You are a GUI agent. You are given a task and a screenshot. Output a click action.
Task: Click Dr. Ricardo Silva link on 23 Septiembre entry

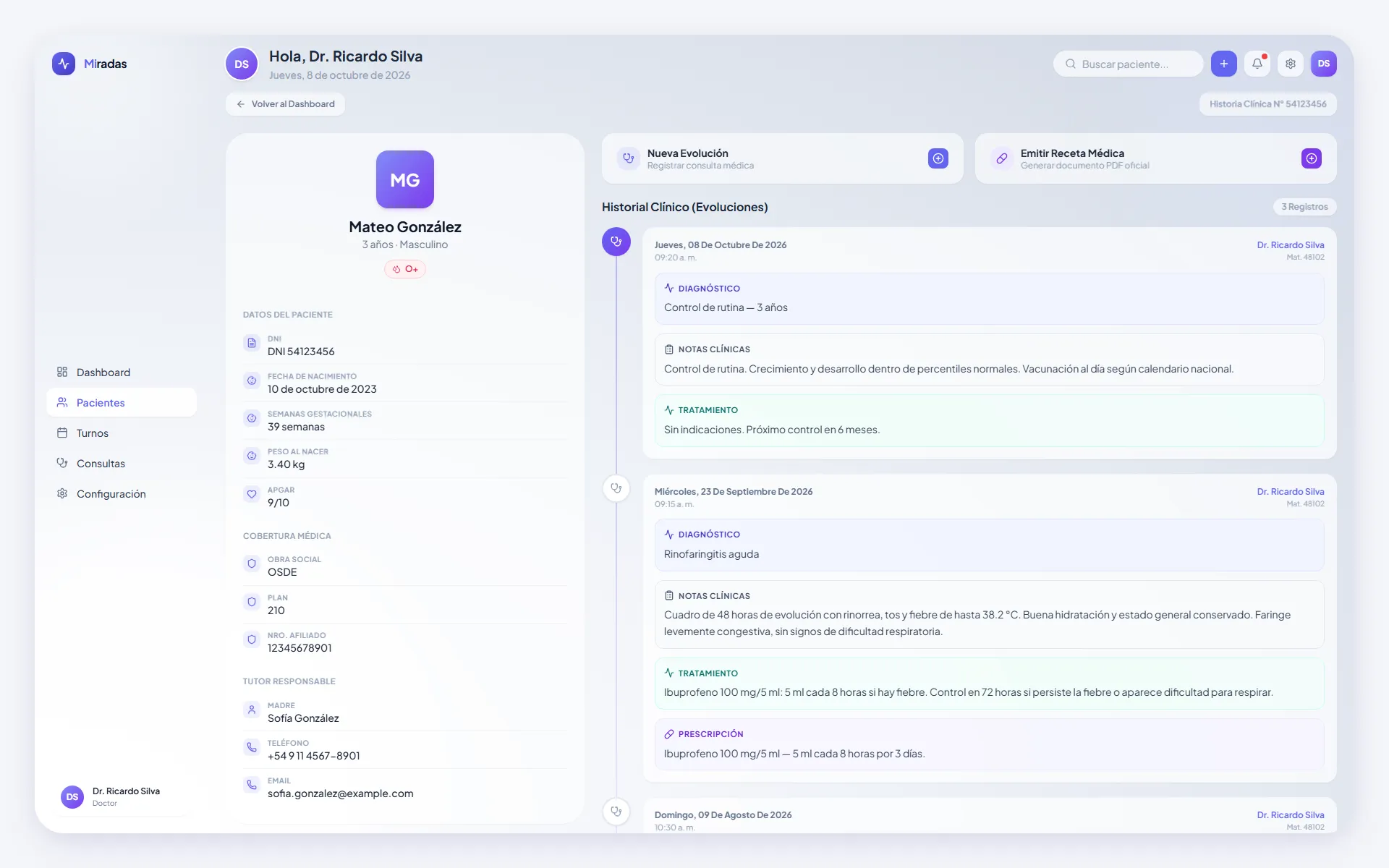1291,492
